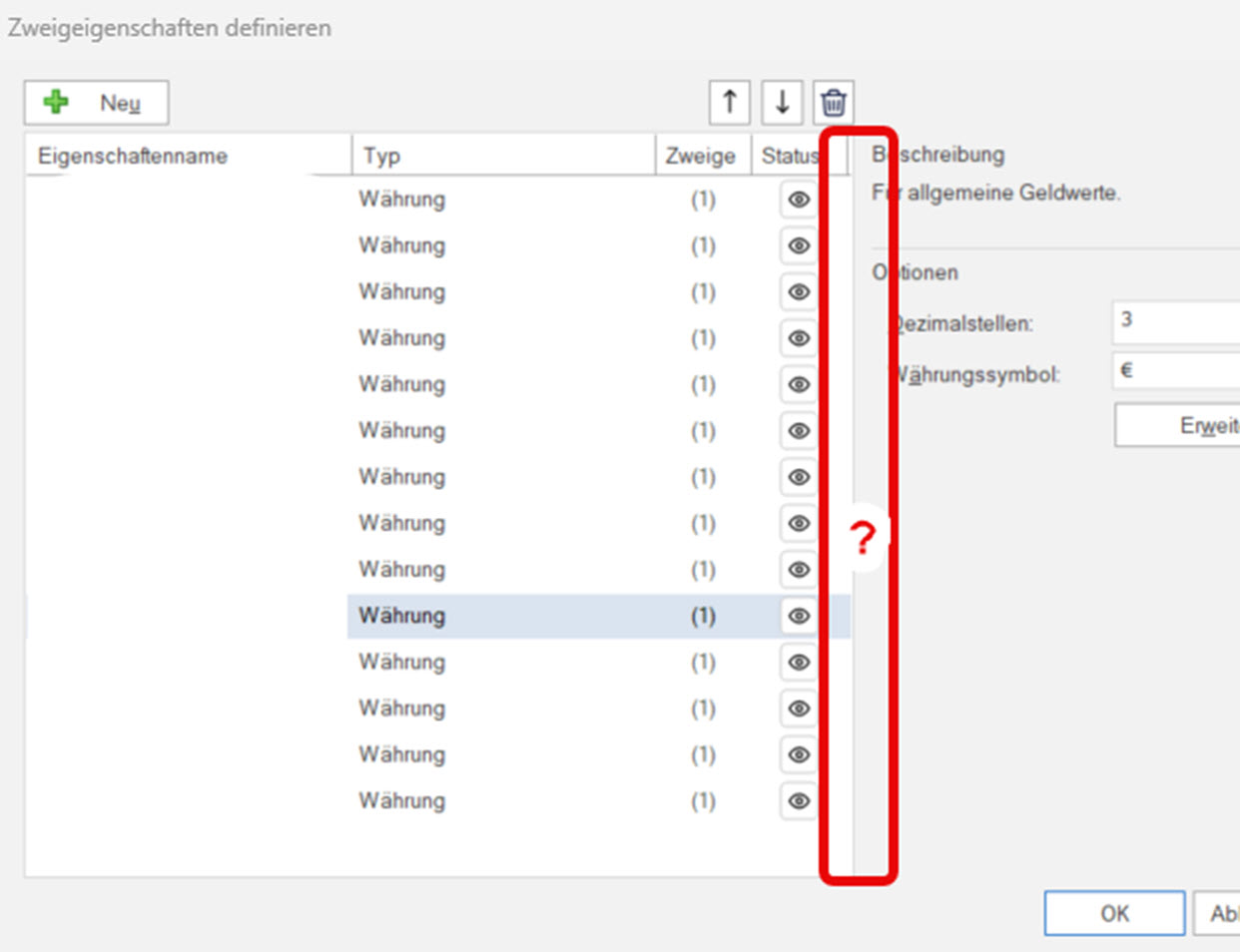This screenshot has width=1240, height=952.
Task: Toggle eye icon in second Währung row
Action: (799, 245)
